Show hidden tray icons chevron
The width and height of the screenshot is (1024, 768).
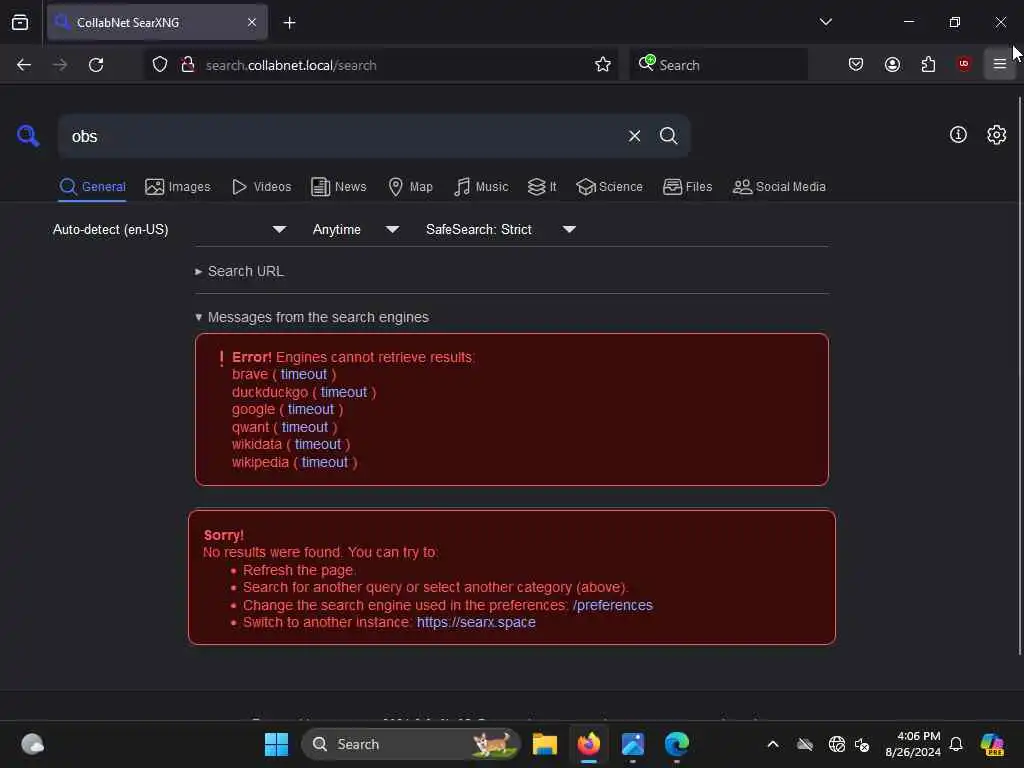(773, 744)
